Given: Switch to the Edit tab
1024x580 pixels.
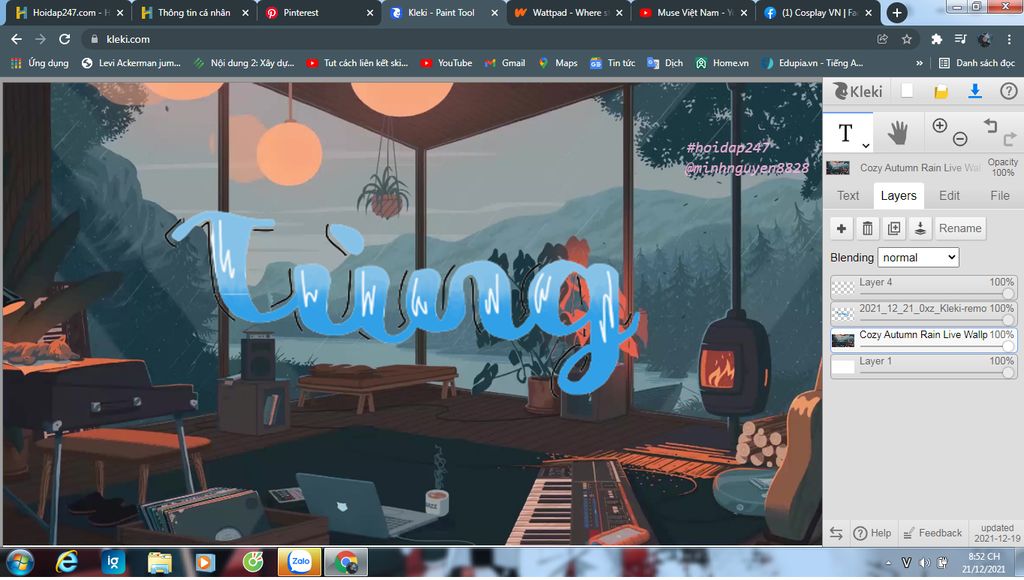Looking at the screenshot, I should tap(949, 195).
